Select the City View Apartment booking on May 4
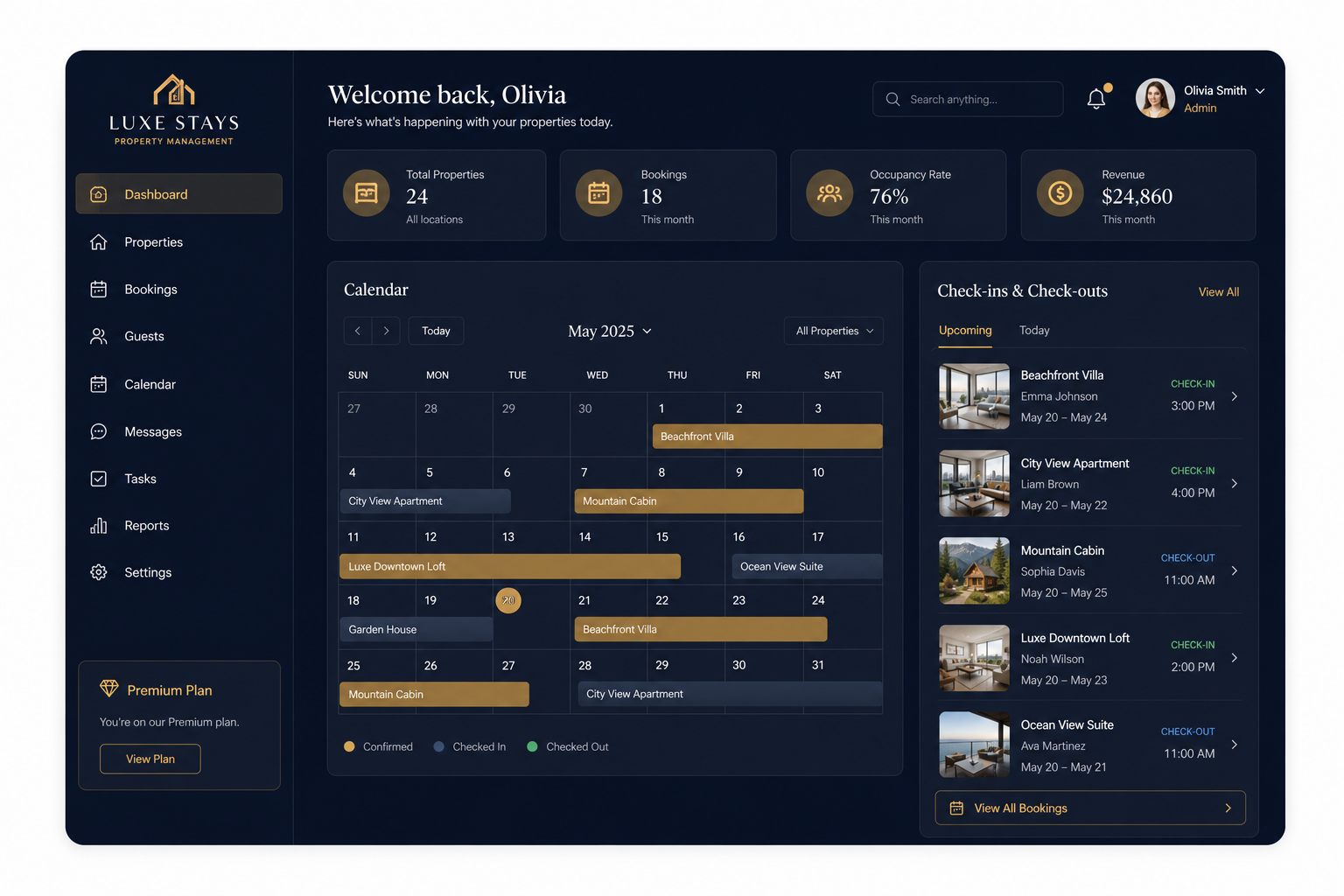1344x896 pixels. tap(425, 501)
